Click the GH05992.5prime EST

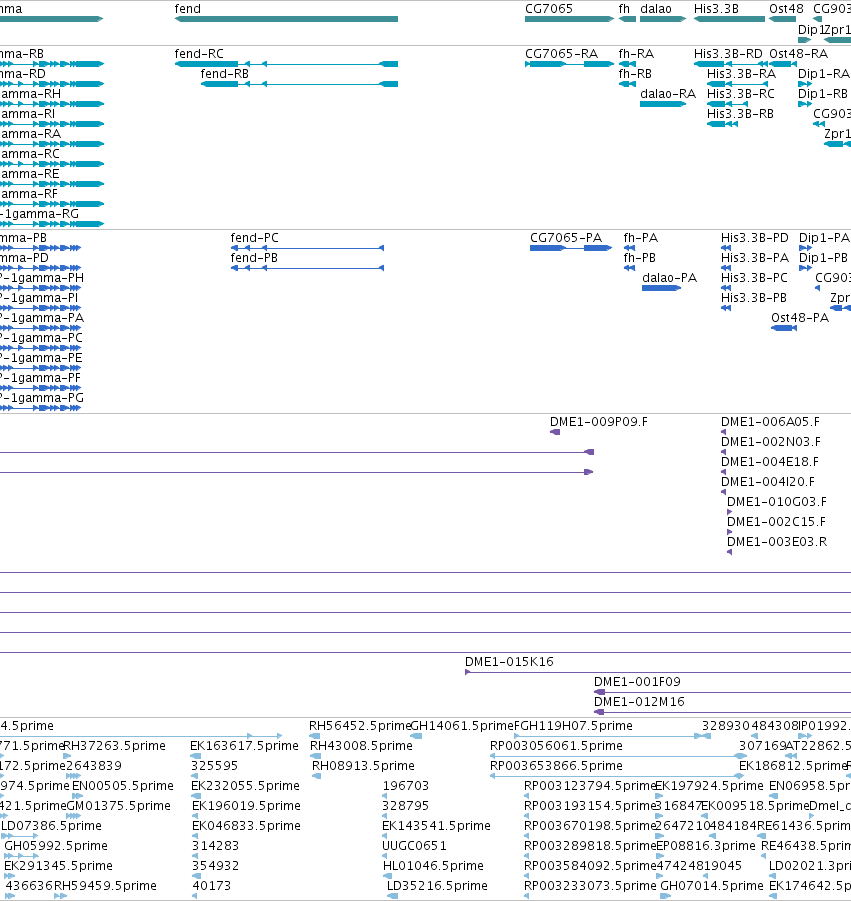click(x=22, y=856)
